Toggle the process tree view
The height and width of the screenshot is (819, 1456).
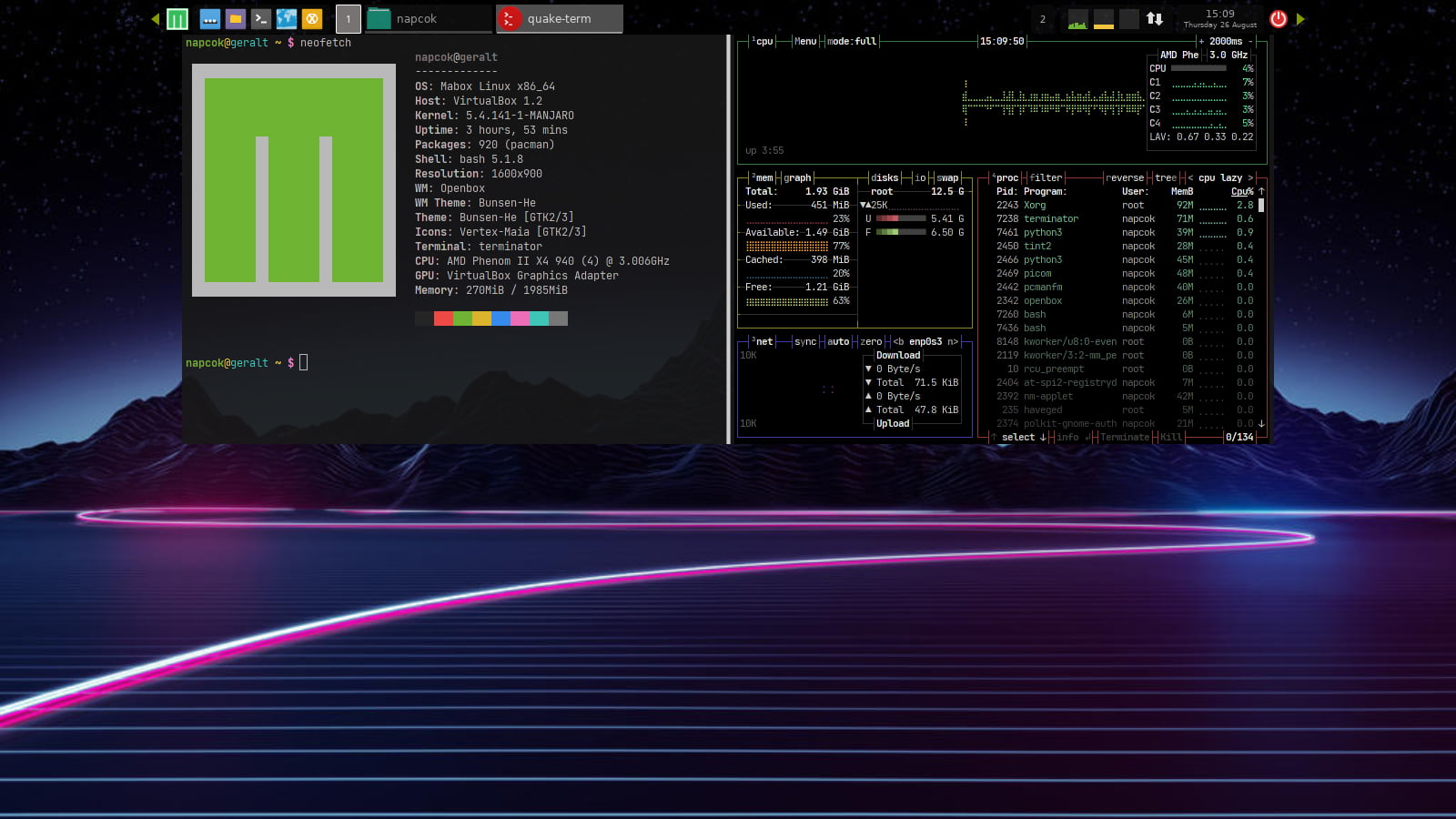tap(1166, 177)
